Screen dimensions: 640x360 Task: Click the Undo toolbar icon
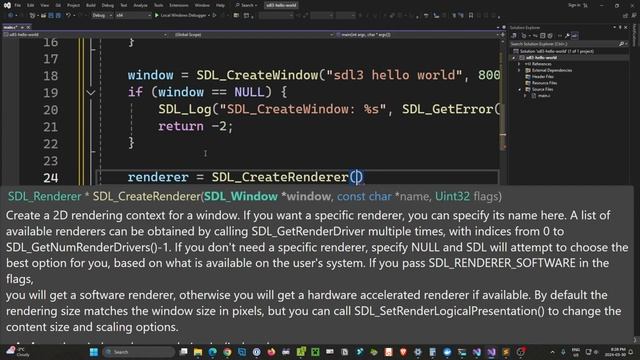pyautogui.click(x=69, y=16)
